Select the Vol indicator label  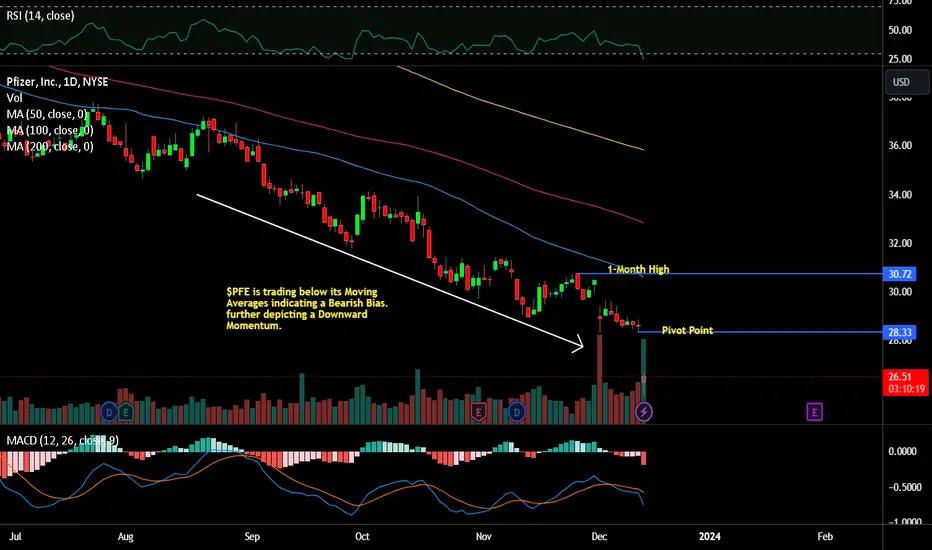[x=14, y=98]
